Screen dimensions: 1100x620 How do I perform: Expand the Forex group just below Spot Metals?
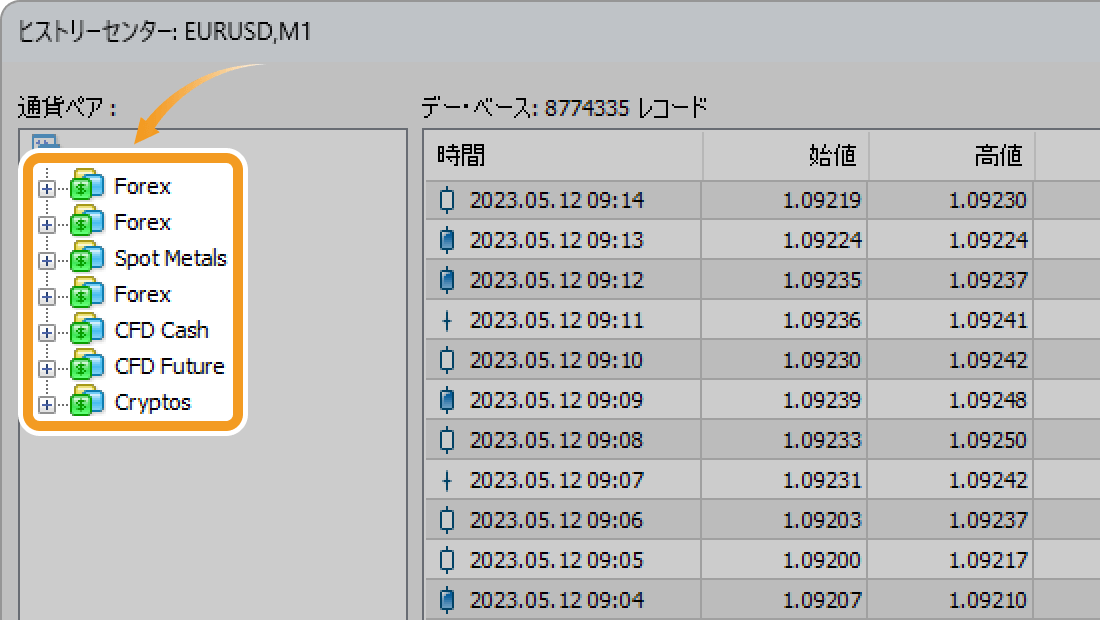[47, 297]
